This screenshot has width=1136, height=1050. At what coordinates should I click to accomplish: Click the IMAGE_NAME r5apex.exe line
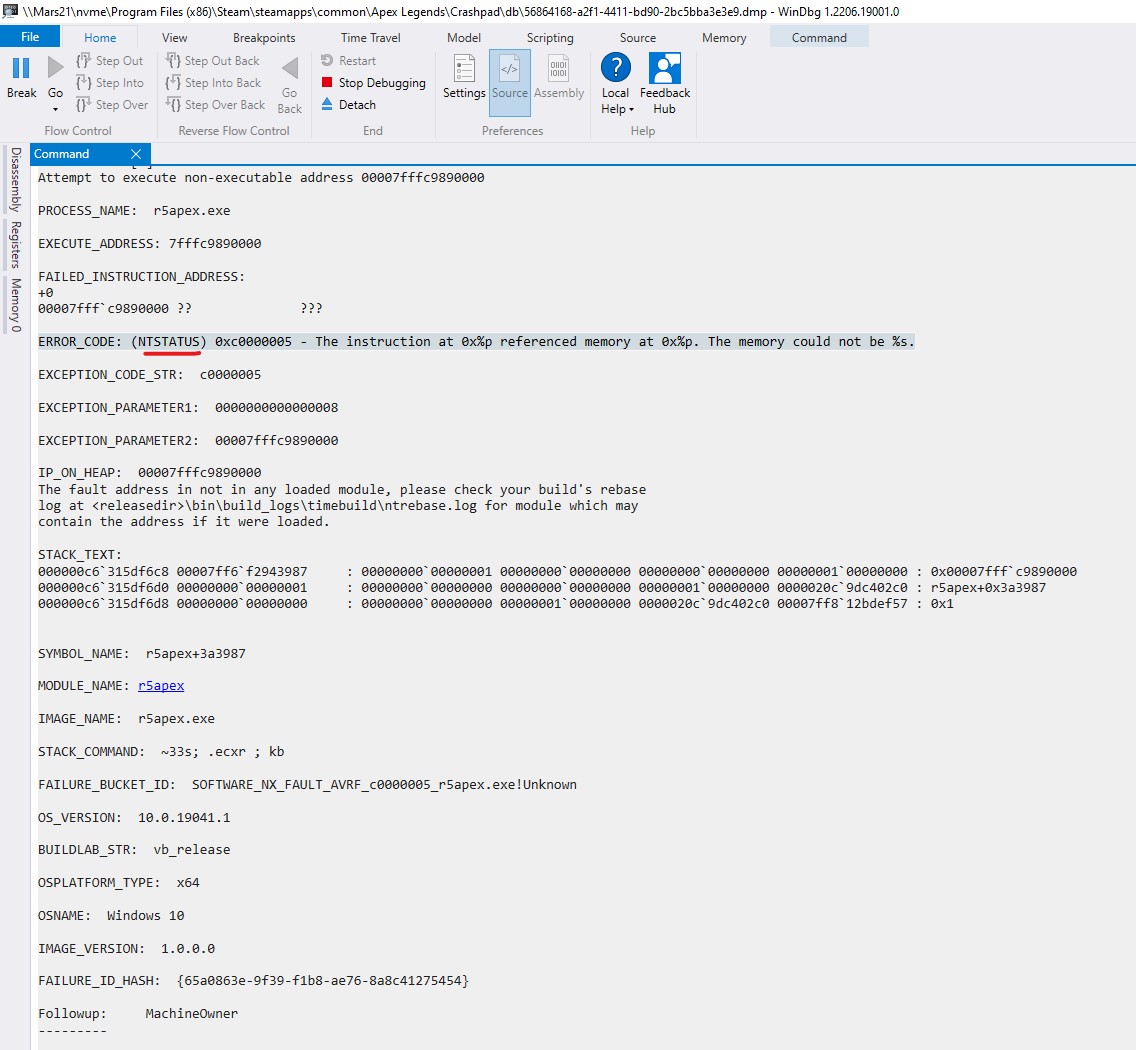[126, 719]
